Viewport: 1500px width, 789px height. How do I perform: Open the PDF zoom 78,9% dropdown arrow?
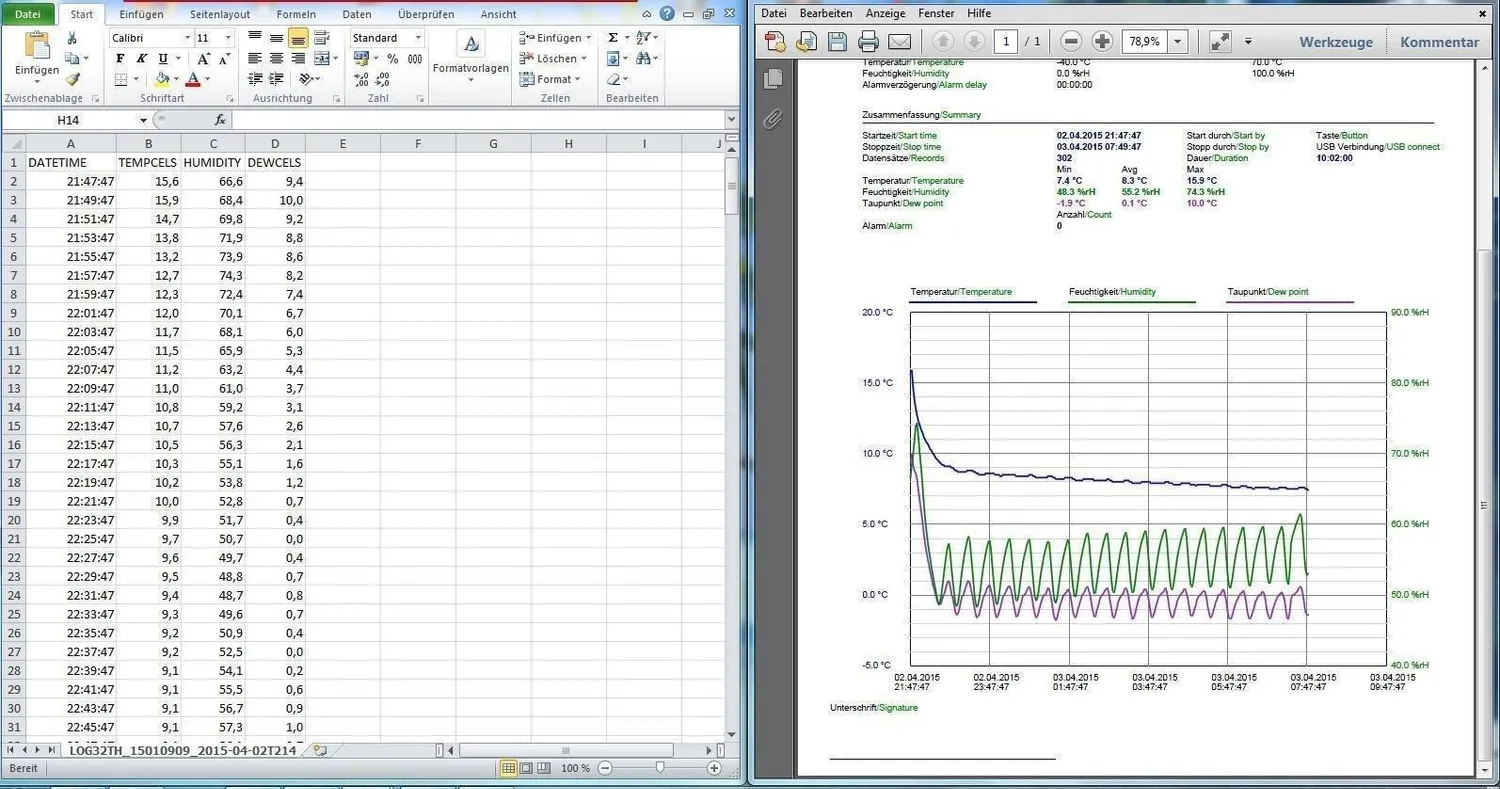coord(1178,42)
